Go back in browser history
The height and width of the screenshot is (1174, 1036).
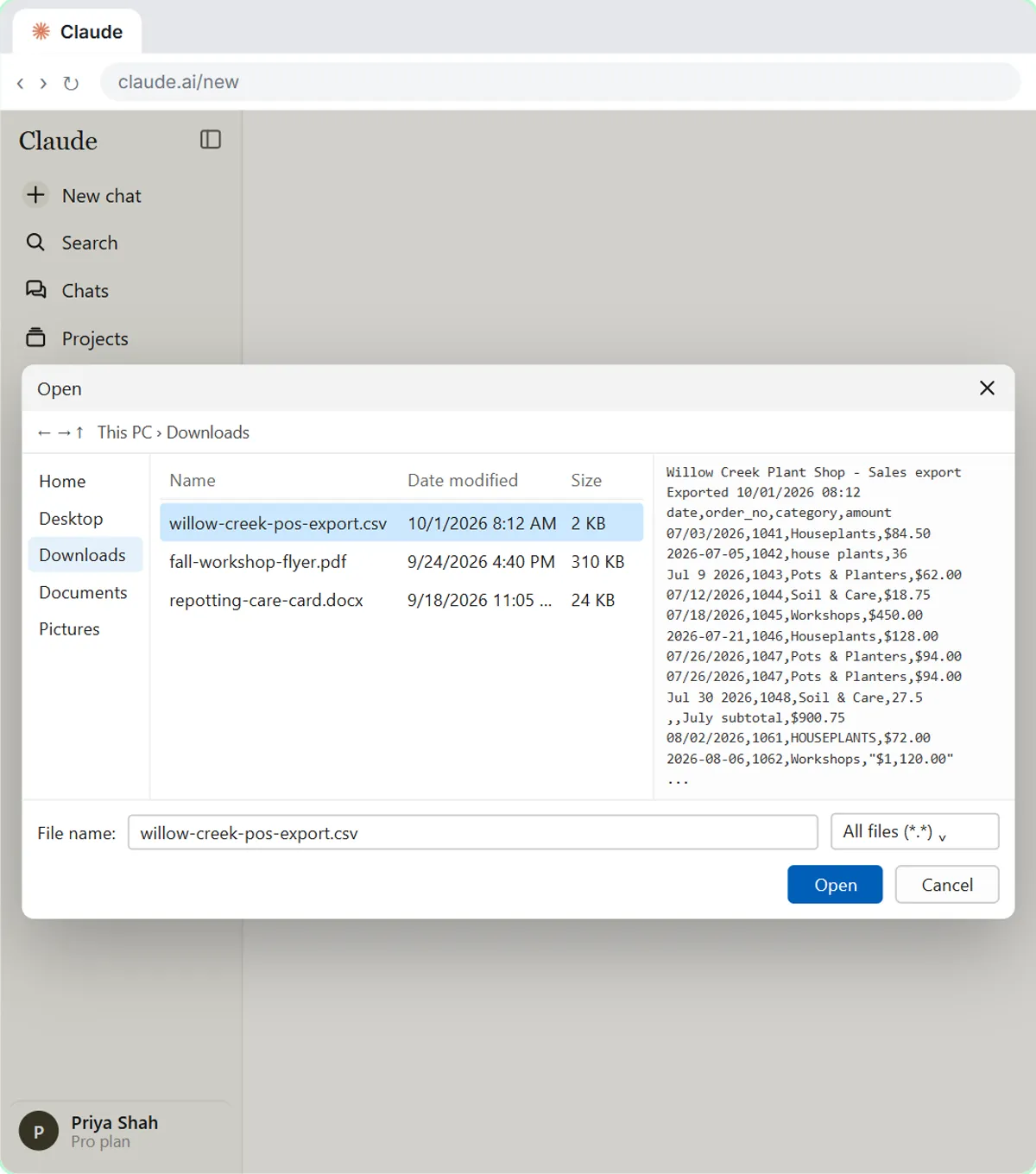point(21,83)
